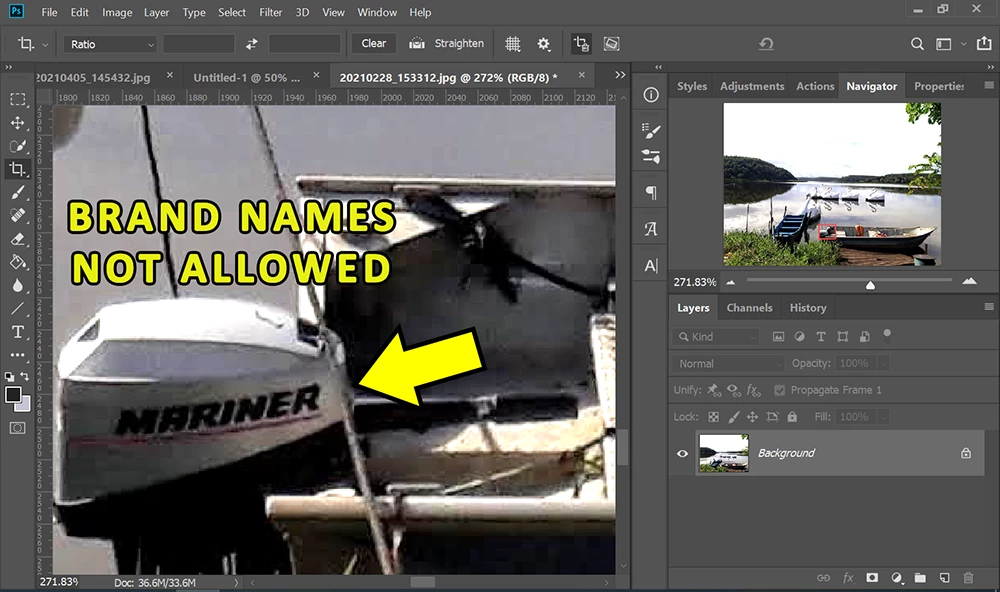Click the crop width input field
Viewport: 1000px width, 592px height.
(199, 44)
